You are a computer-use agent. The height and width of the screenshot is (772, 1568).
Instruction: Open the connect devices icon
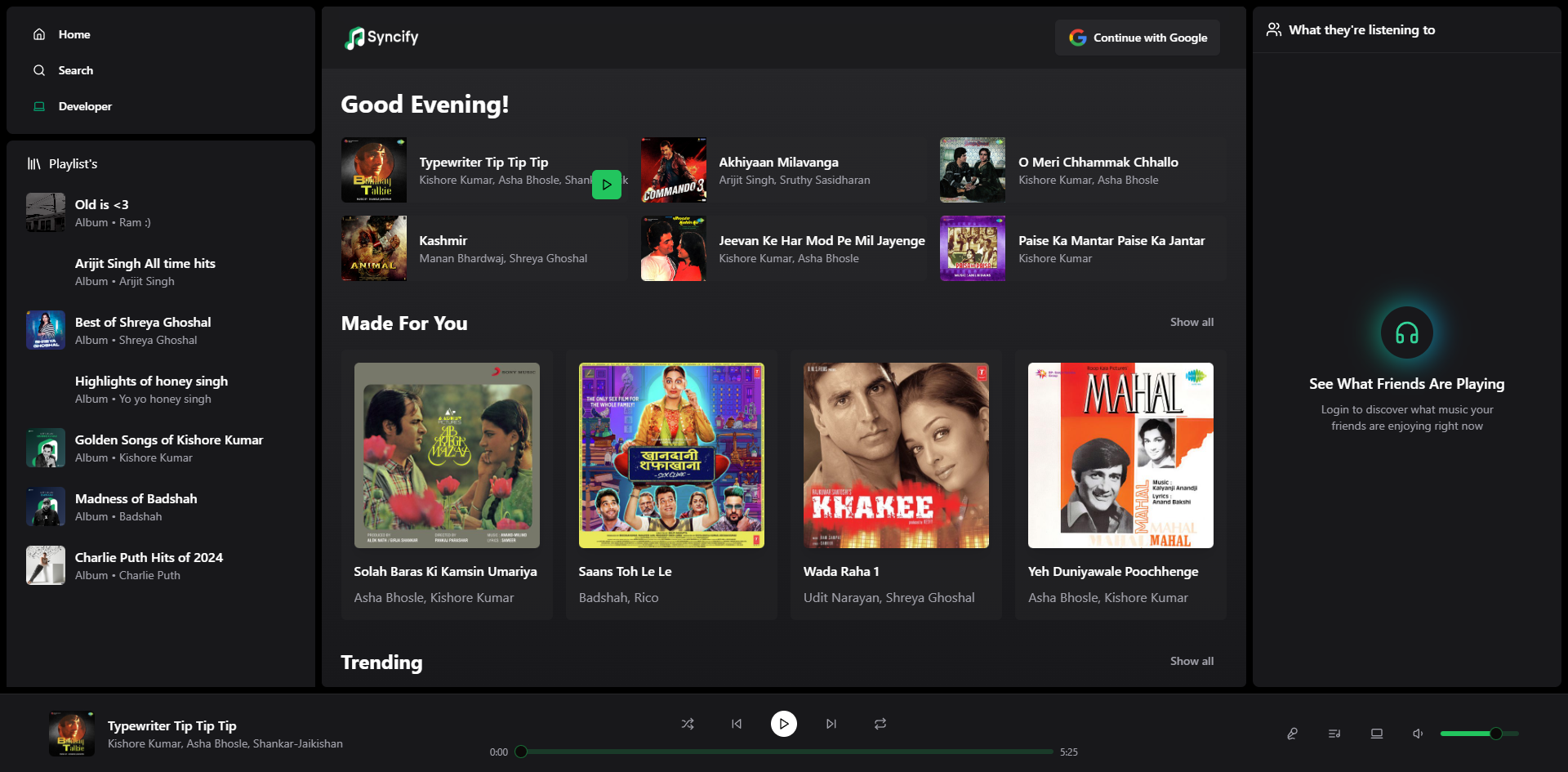tap(1377, 734)
